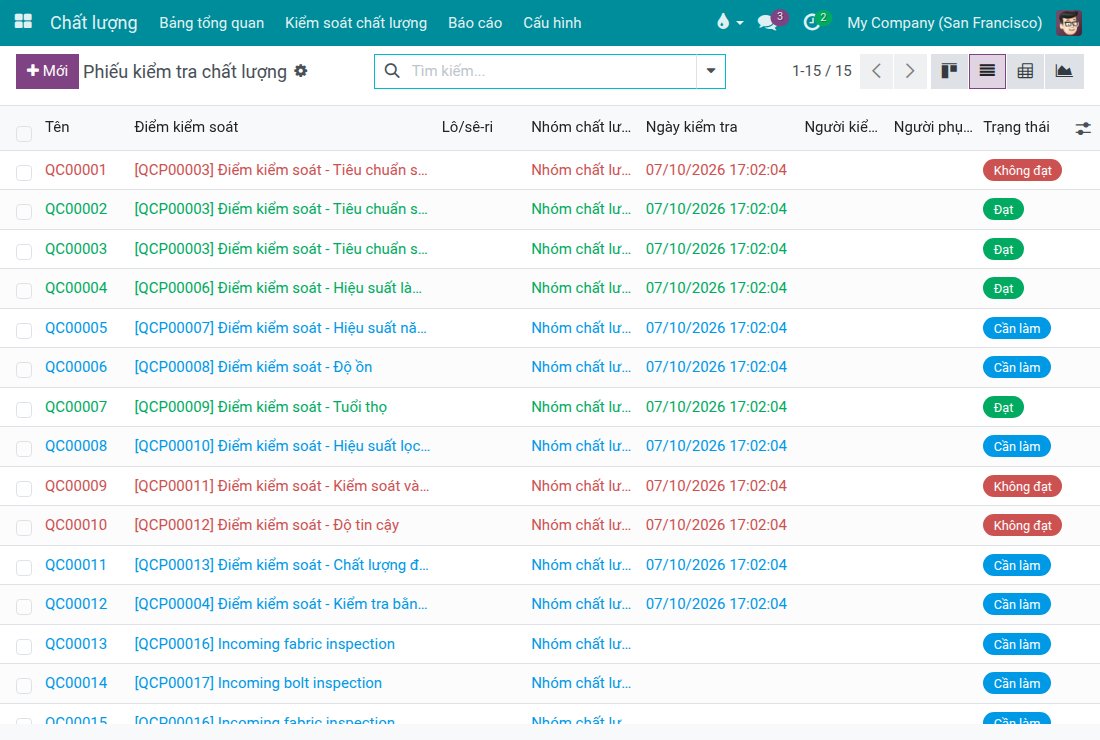Expand the search filter dropdown arrow
The image size is (1100, 740).
click(711, 71)
